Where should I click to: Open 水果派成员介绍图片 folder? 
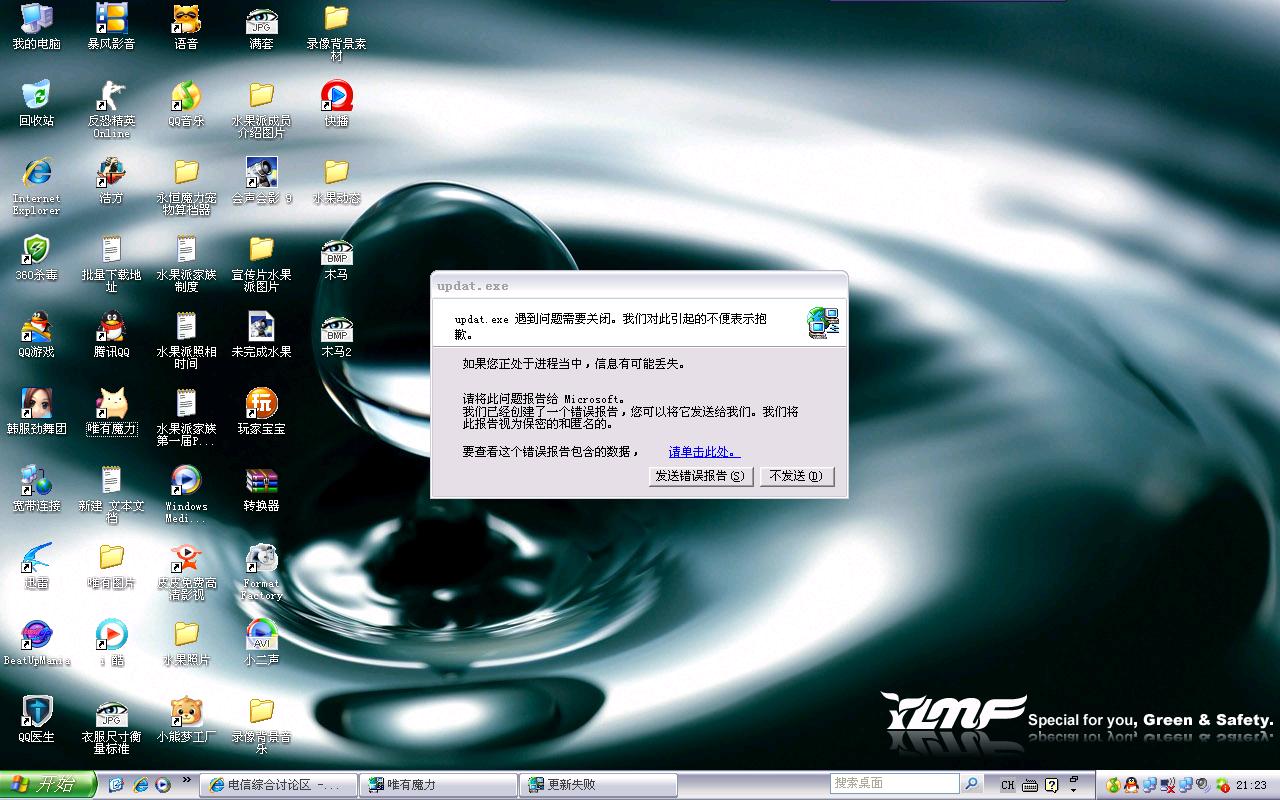[x=261, y=110]
